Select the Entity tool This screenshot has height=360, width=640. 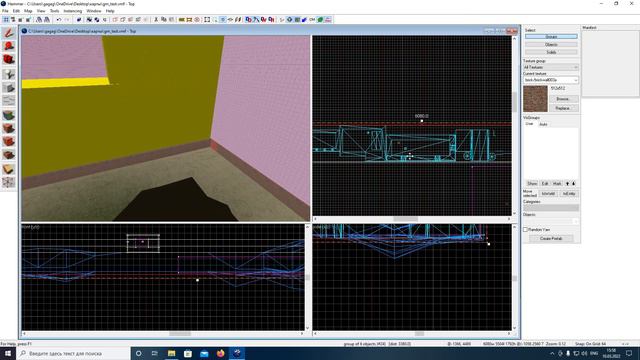[x=9, y=74]
